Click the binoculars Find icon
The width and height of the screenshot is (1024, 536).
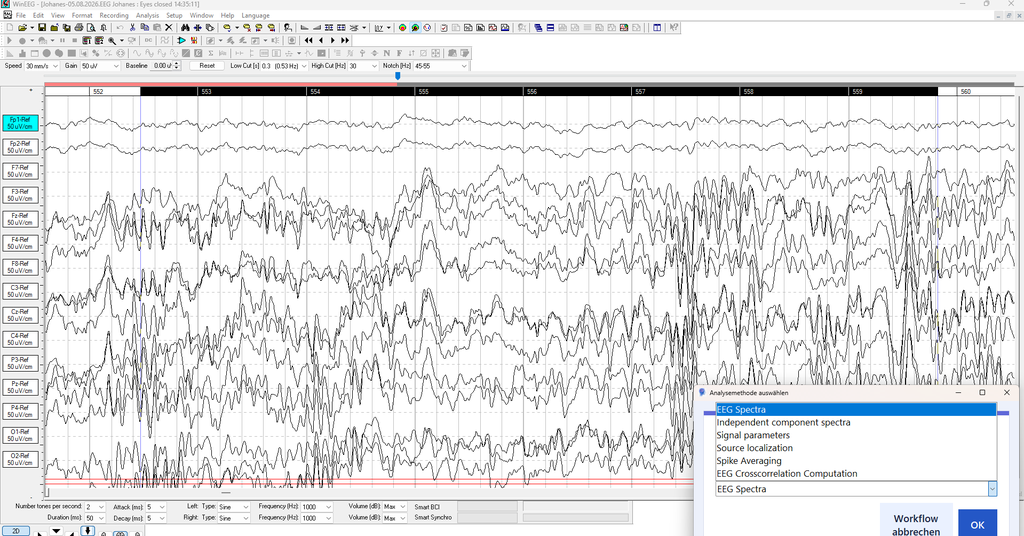185,27
